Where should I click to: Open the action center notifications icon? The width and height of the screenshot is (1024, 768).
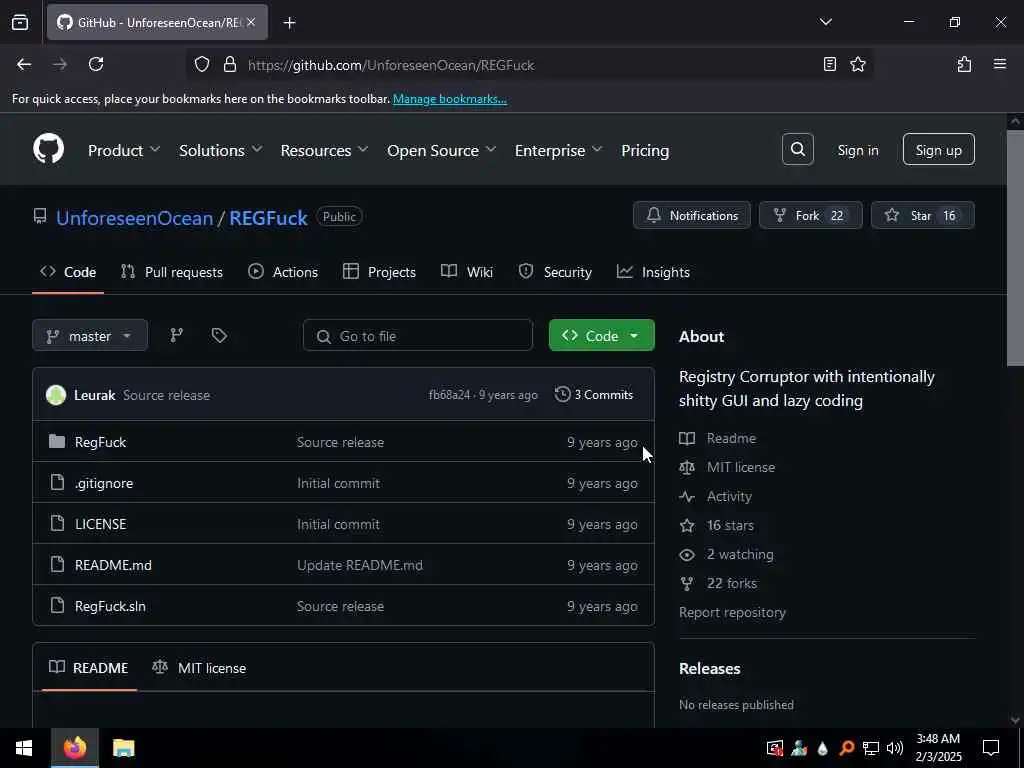(x=991, y=748)
